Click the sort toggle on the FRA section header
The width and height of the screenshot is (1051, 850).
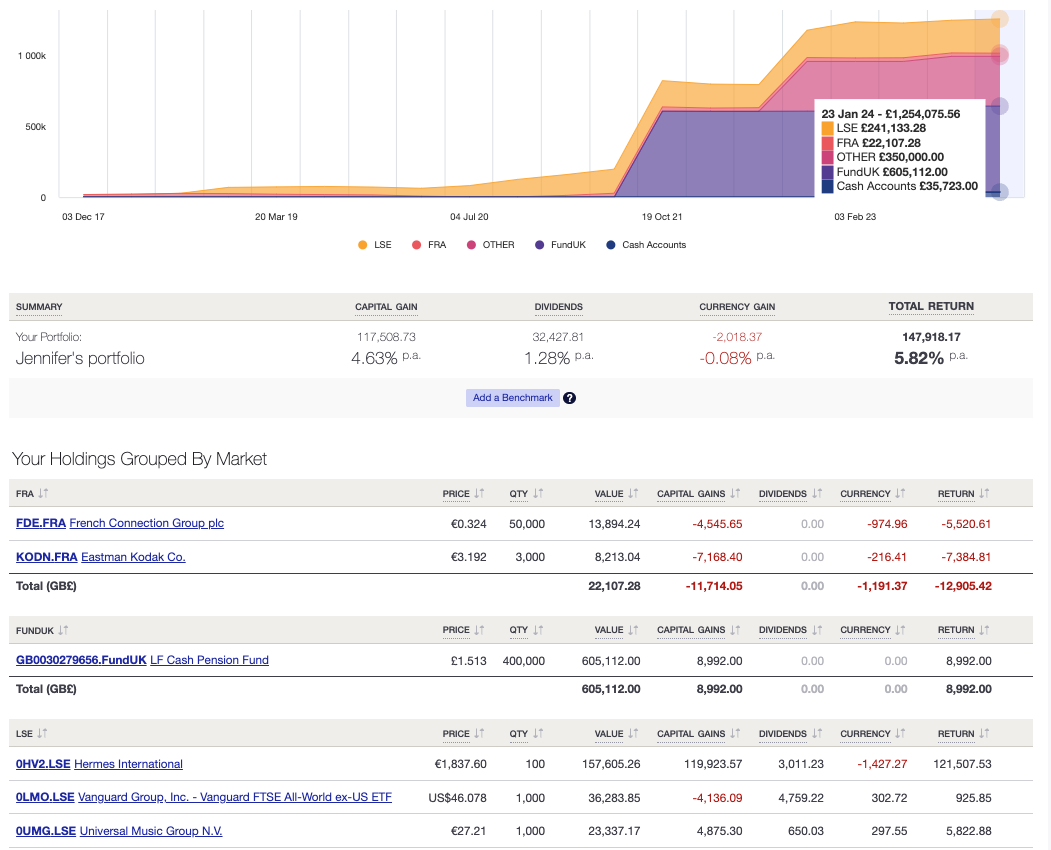tap(42, 493)
